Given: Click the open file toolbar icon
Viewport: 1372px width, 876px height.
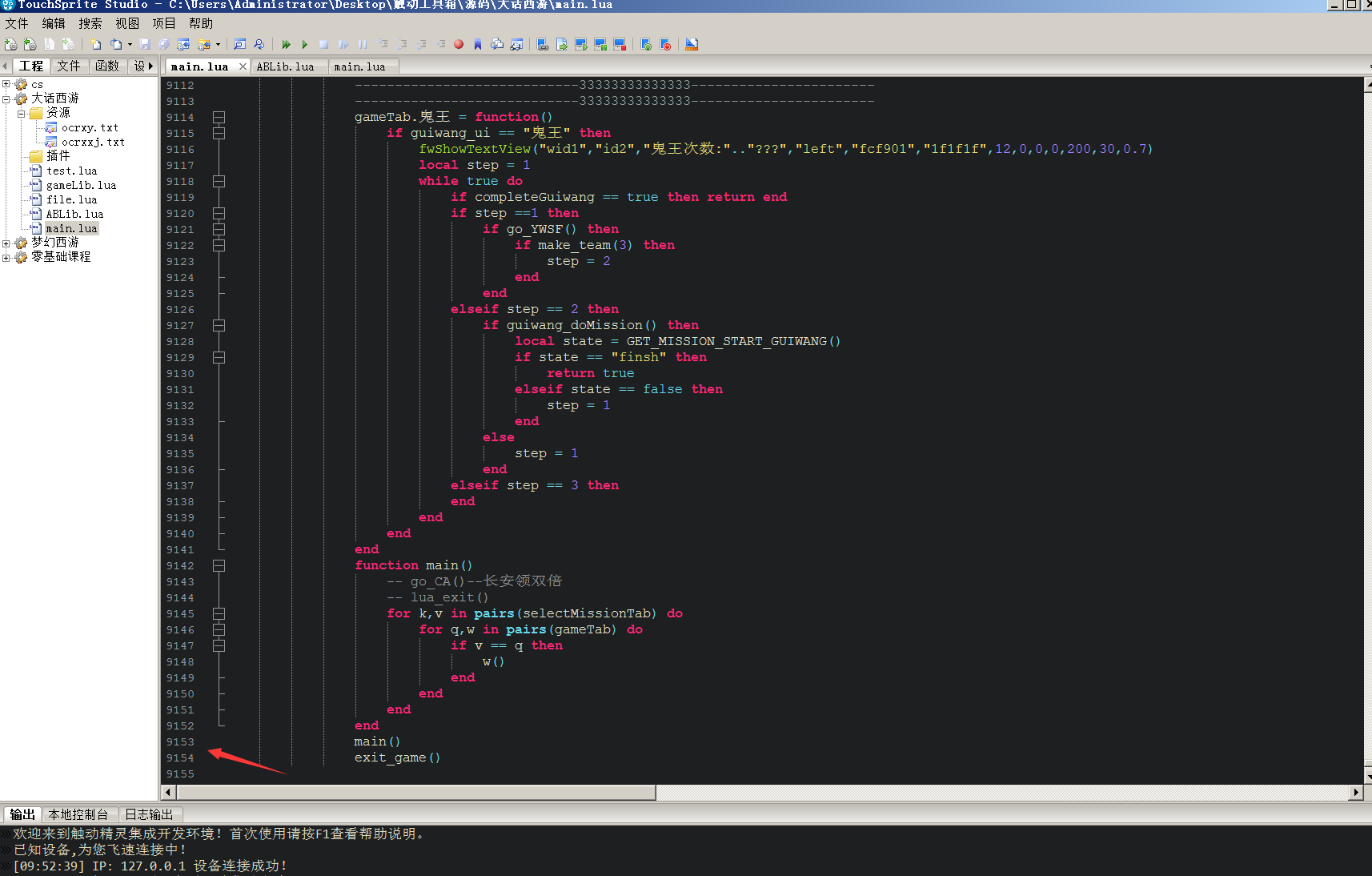Looking at the screenshot, I should [116, 44].
